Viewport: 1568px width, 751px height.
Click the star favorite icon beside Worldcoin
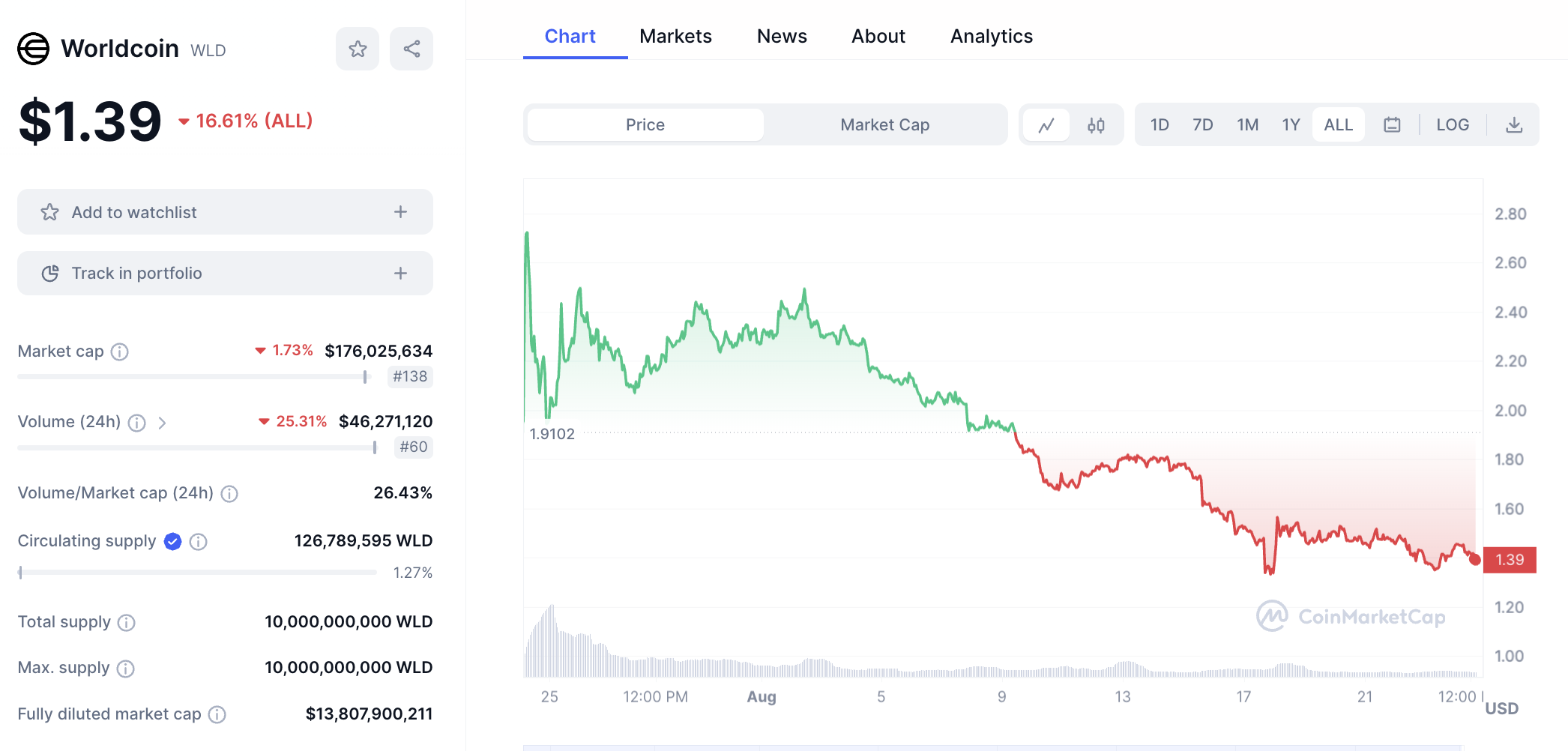point(358,49)
